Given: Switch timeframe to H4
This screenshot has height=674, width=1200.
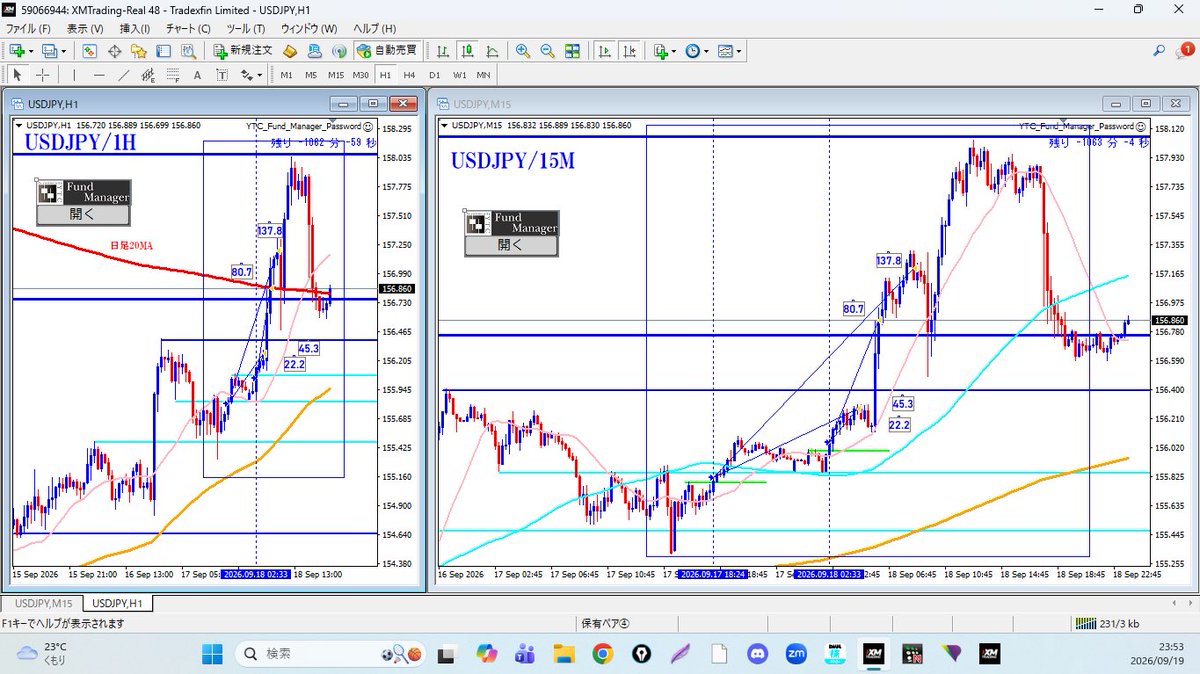Looking at the screenshot, I should (x=410, y=75).
